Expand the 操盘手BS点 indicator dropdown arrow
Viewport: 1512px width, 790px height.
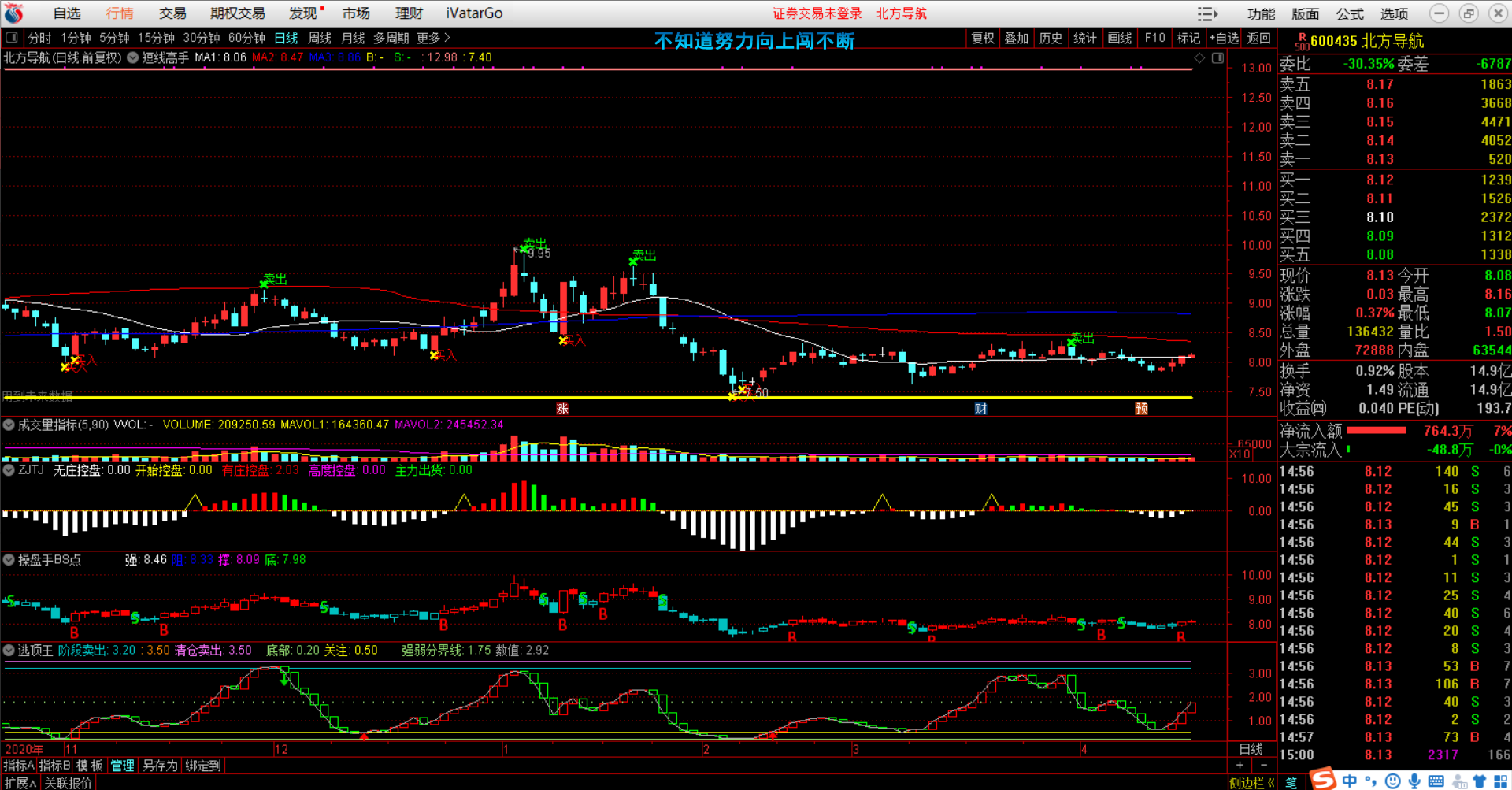(9, 559)
